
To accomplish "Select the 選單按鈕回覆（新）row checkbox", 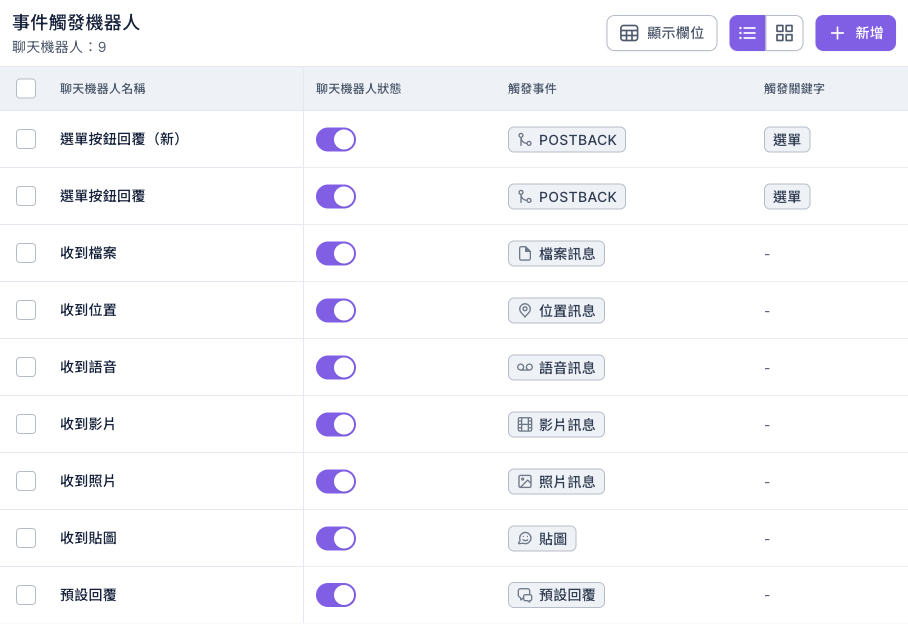I will point(26,139).
